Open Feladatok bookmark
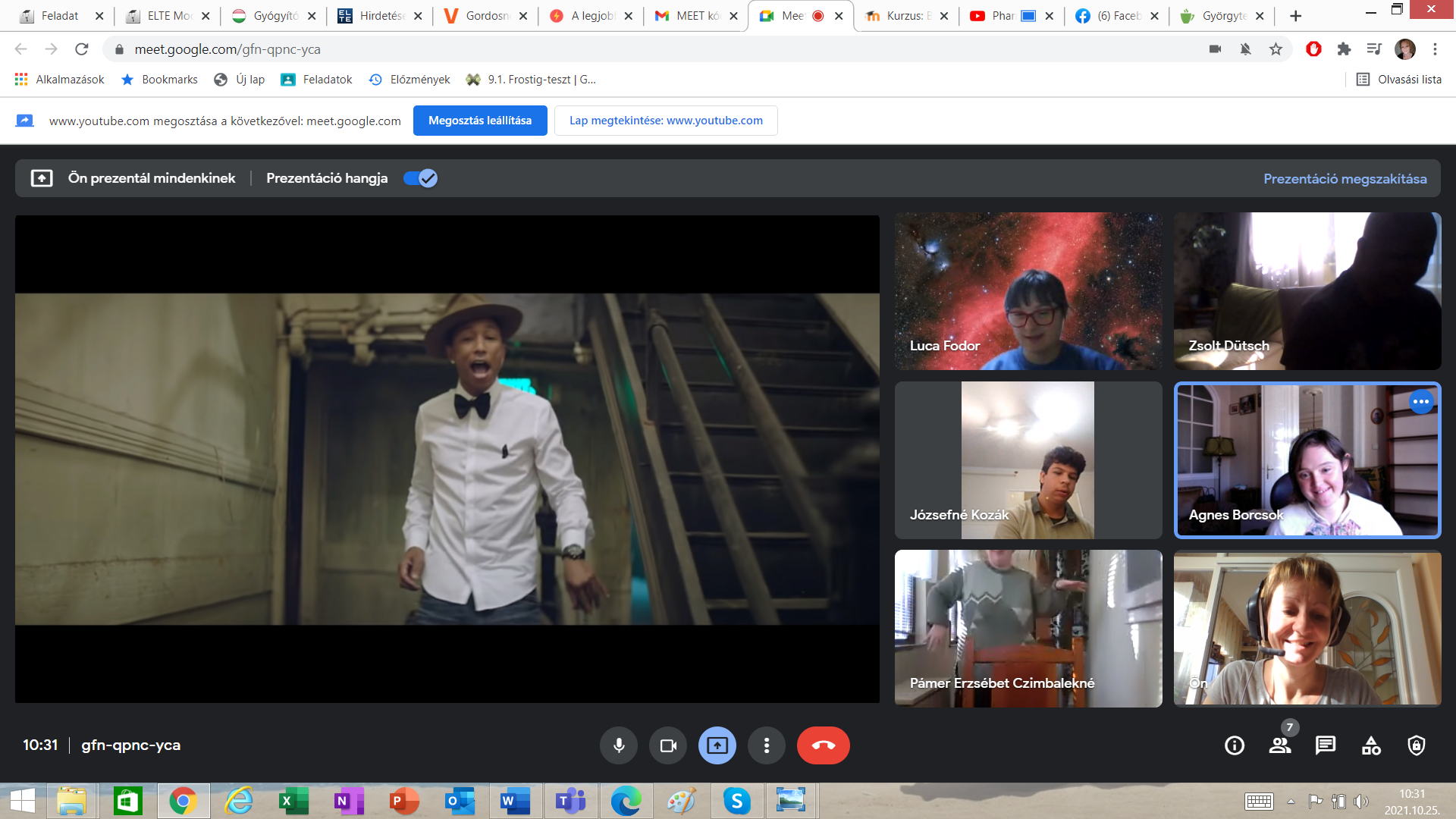This screenshot has width=1456, height=819. click(317, 80)
